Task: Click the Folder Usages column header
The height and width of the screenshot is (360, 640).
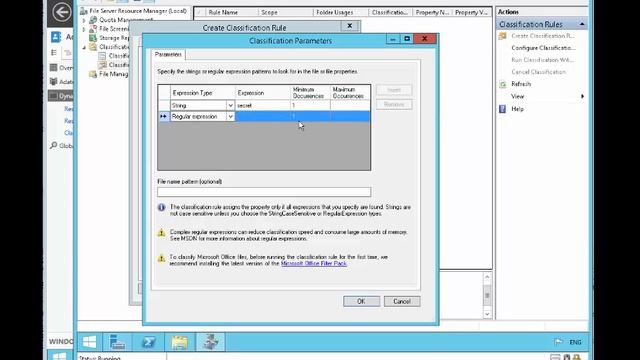Action: tap(340, 13)
